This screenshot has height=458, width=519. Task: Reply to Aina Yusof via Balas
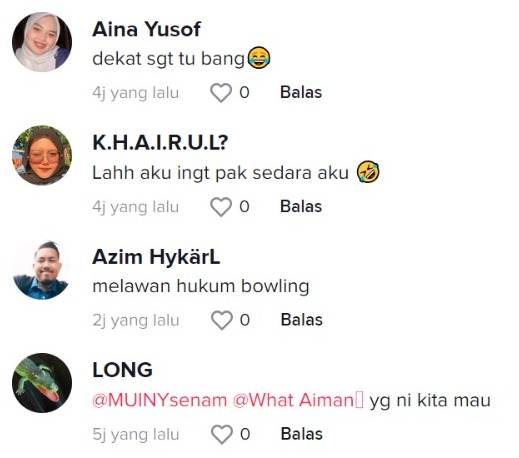301,92
